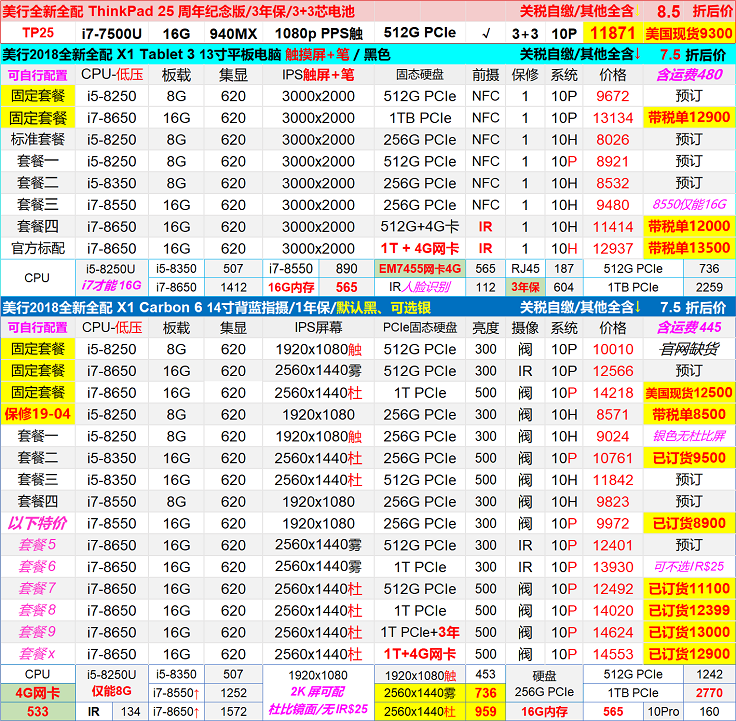Click the 13134 price cell
The height and width of the screenshot is (721, 736).
click(x=613, y=118)
